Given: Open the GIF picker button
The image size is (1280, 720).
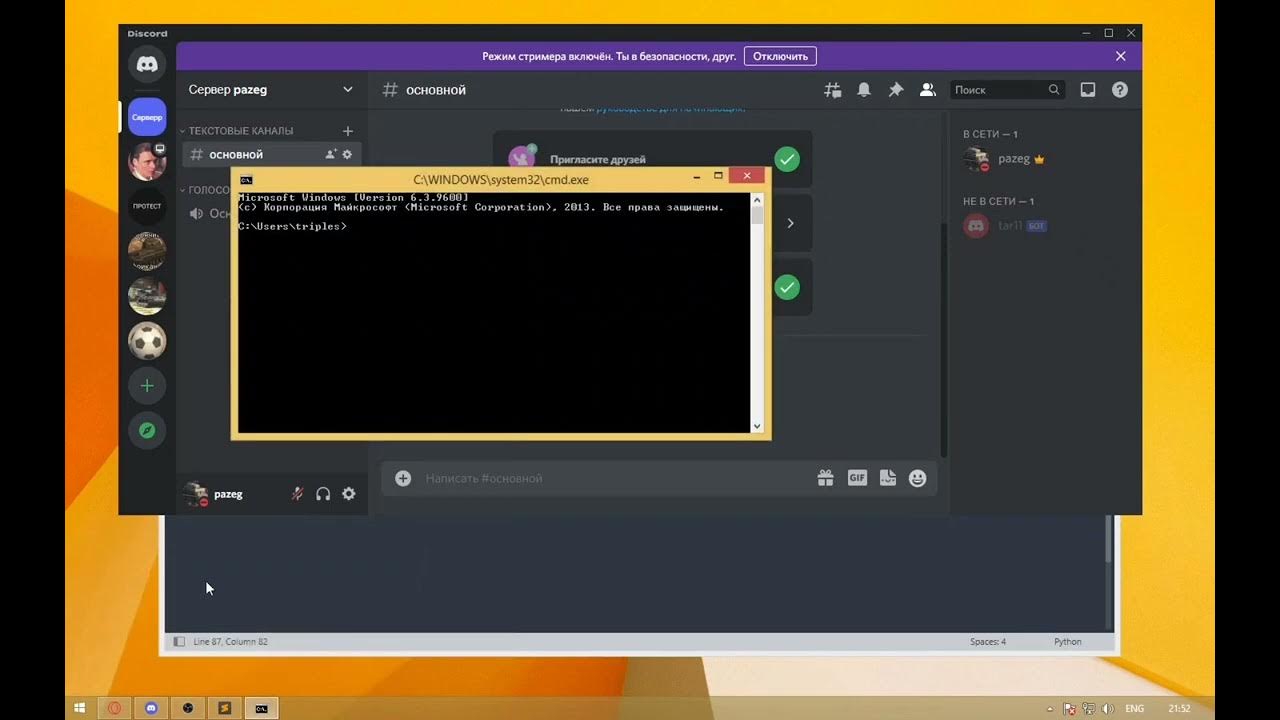Looking at the screenshot, I should tap(857, 478).
